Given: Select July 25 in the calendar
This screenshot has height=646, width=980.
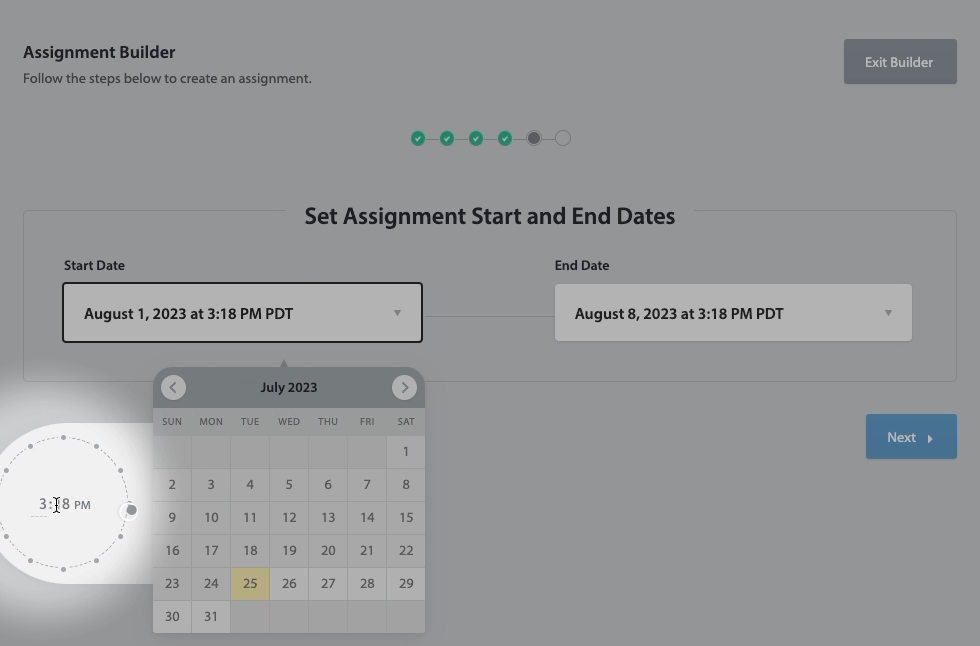Looking at the screenshot, I should pyautogui.click(x=250, y=583).
